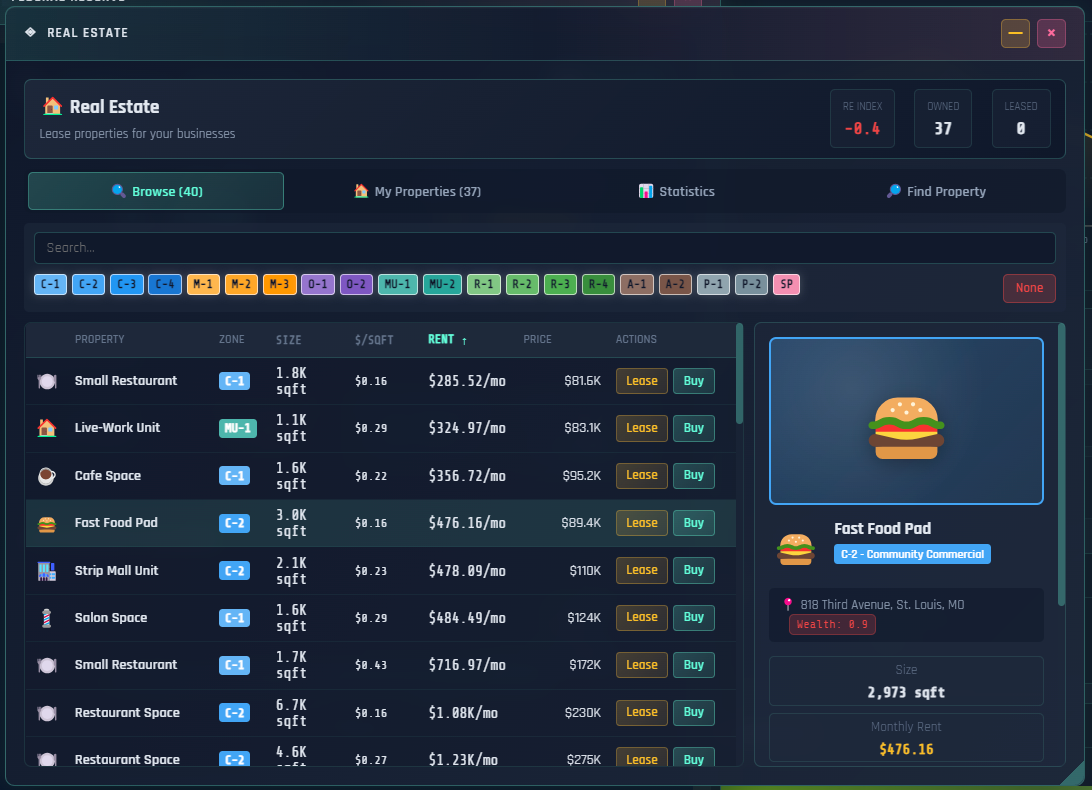Click the Cafe Space coffee cup icon

coord(46,476)
